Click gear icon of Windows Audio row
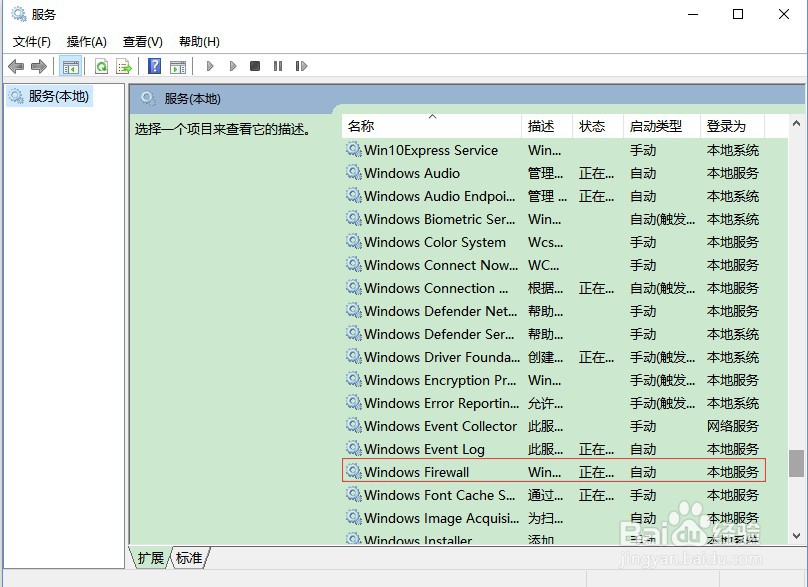Screen dimensions: 808x587 coord(354,172)
